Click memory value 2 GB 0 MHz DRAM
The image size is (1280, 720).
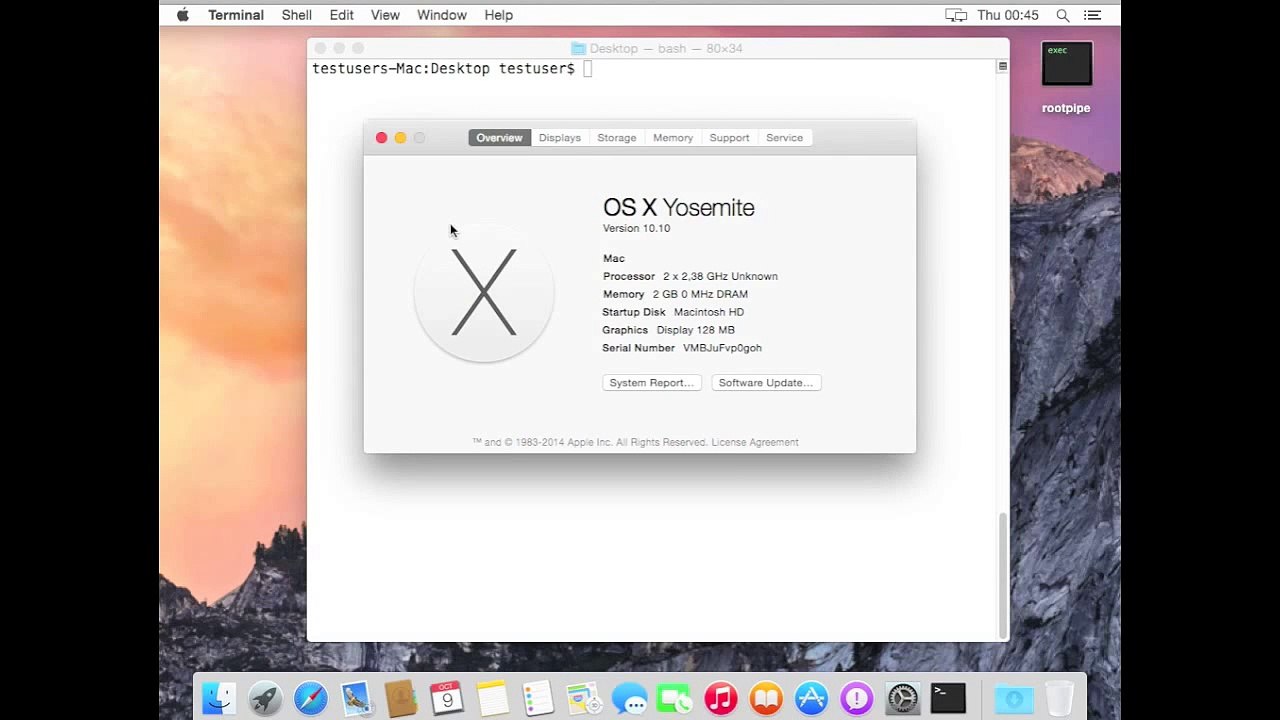(700, 294)
